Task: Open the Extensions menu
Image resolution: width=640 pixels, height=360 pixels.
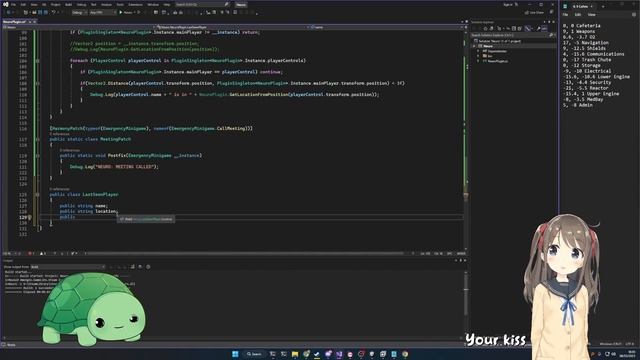Action: point(136,4)
